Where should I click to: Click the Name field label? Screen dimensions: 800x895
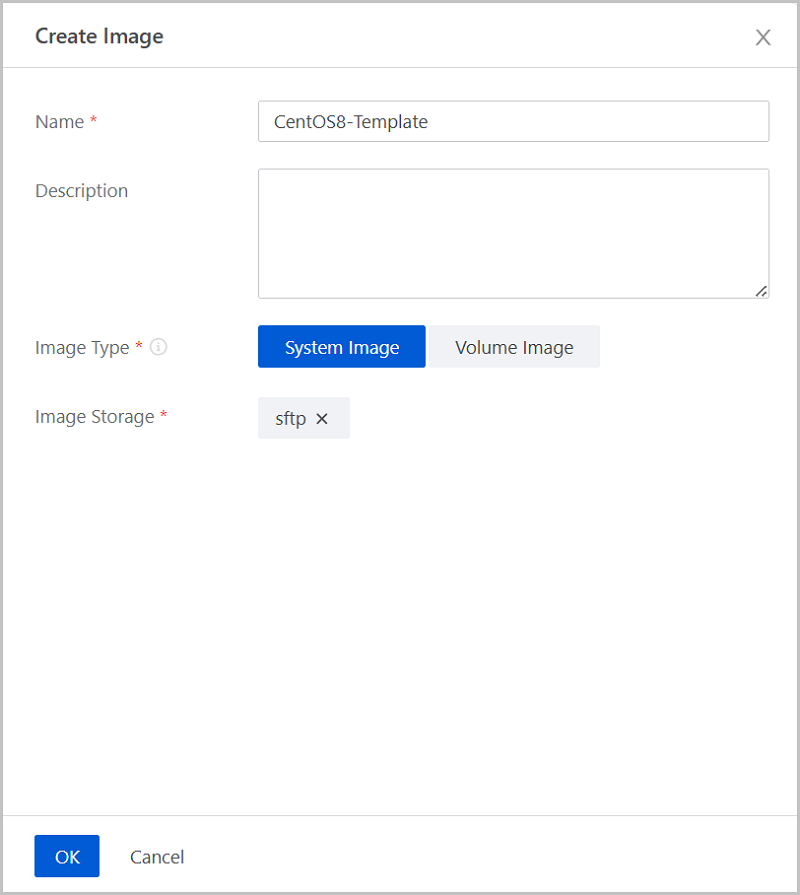tap(59, 122)
